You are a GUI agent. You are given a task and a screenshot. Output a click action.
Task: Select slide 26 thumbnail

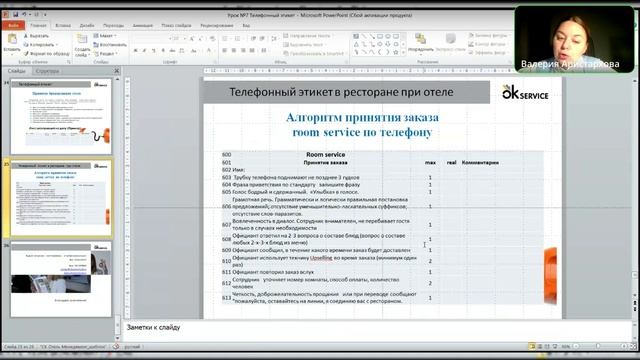pos(61,280)
